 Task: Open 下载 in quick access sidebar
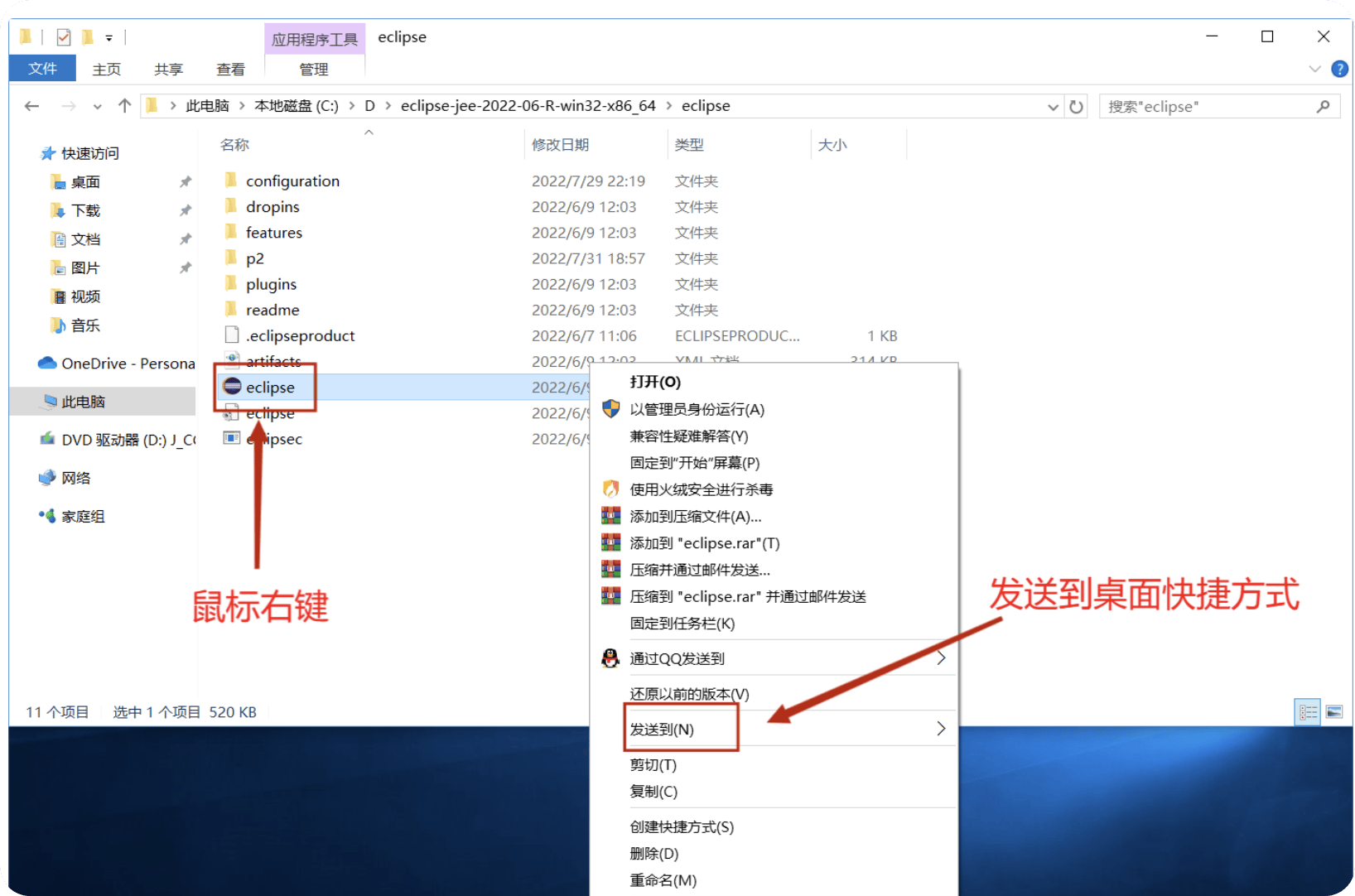[85, 210]
